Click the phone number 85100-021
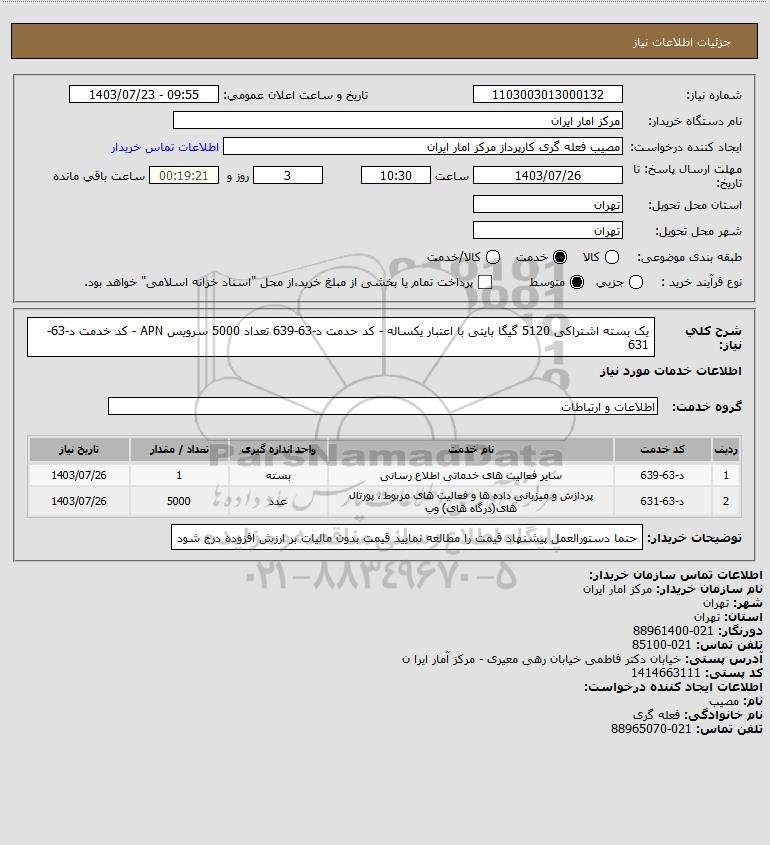The image size is (770, 845). pyautogui.click(x=661, y=645)
